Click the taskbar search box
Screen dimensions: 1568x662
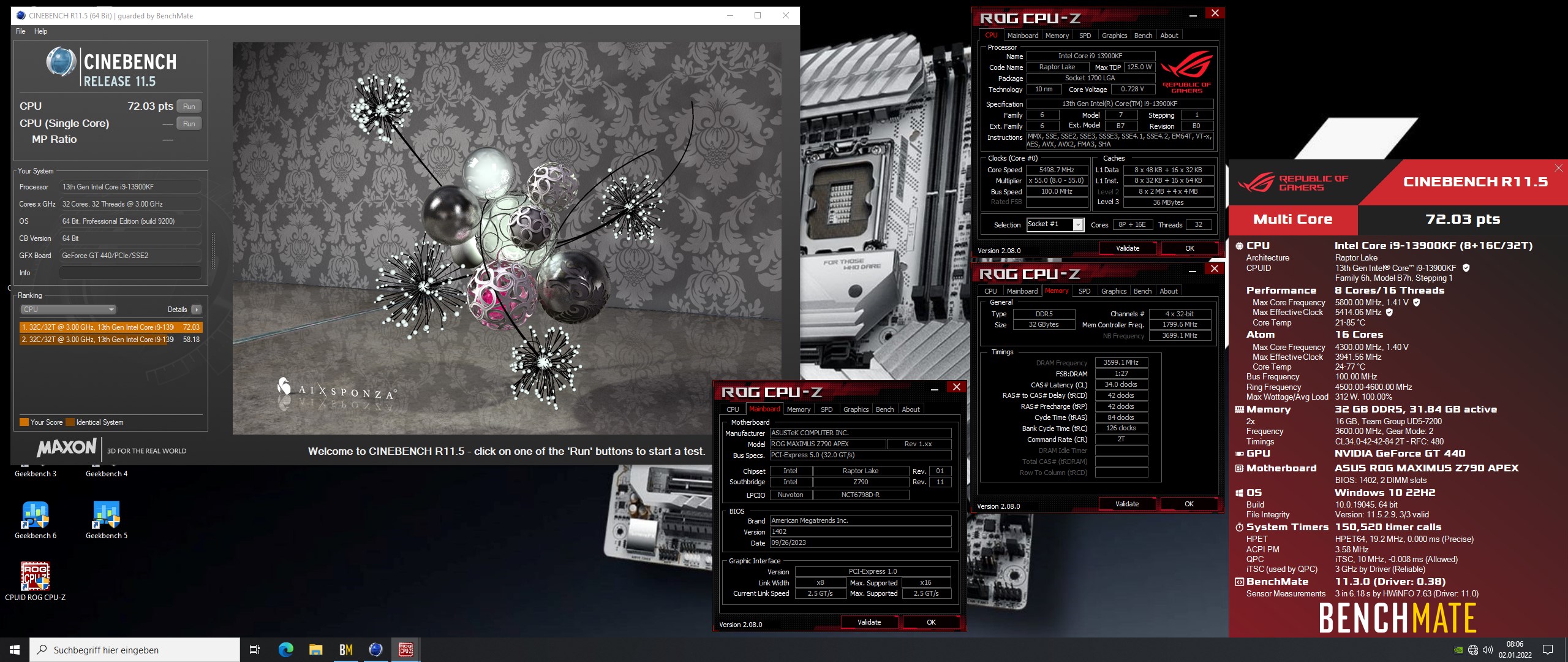[x=135, y=650]
